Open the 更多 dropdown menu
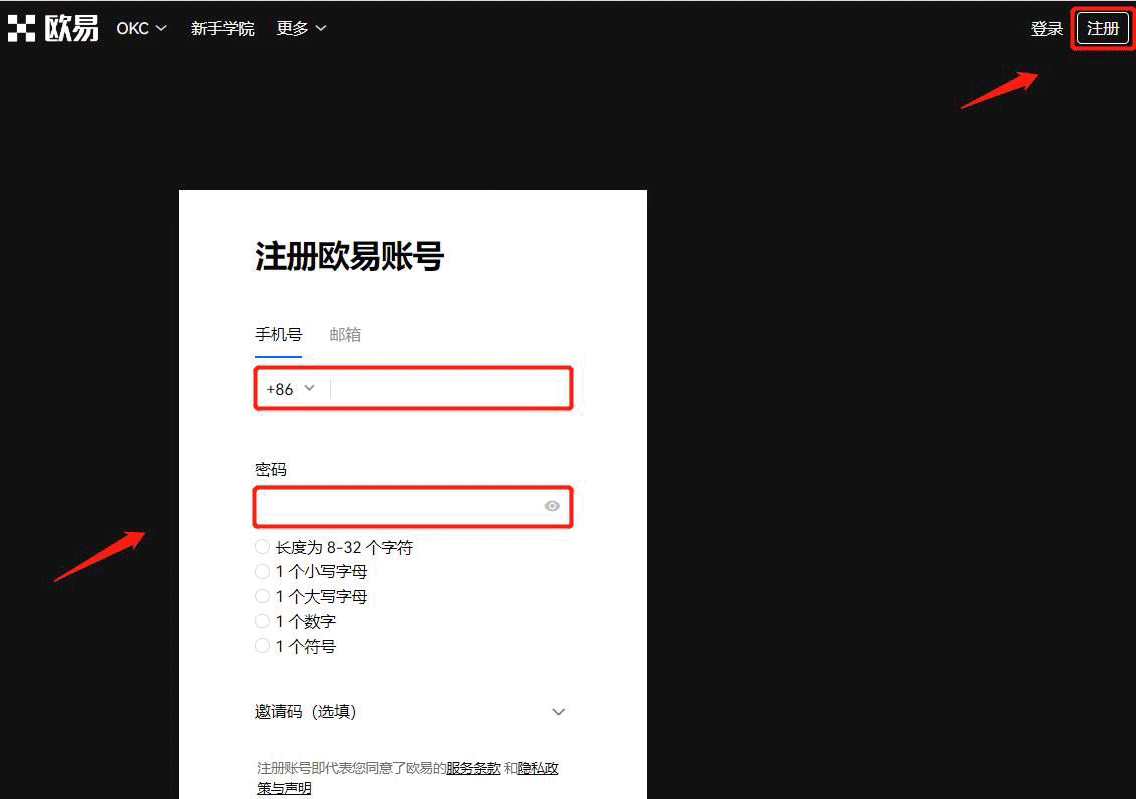Image resolution: width=1136 pixels, height=799 pixels. 298,28
